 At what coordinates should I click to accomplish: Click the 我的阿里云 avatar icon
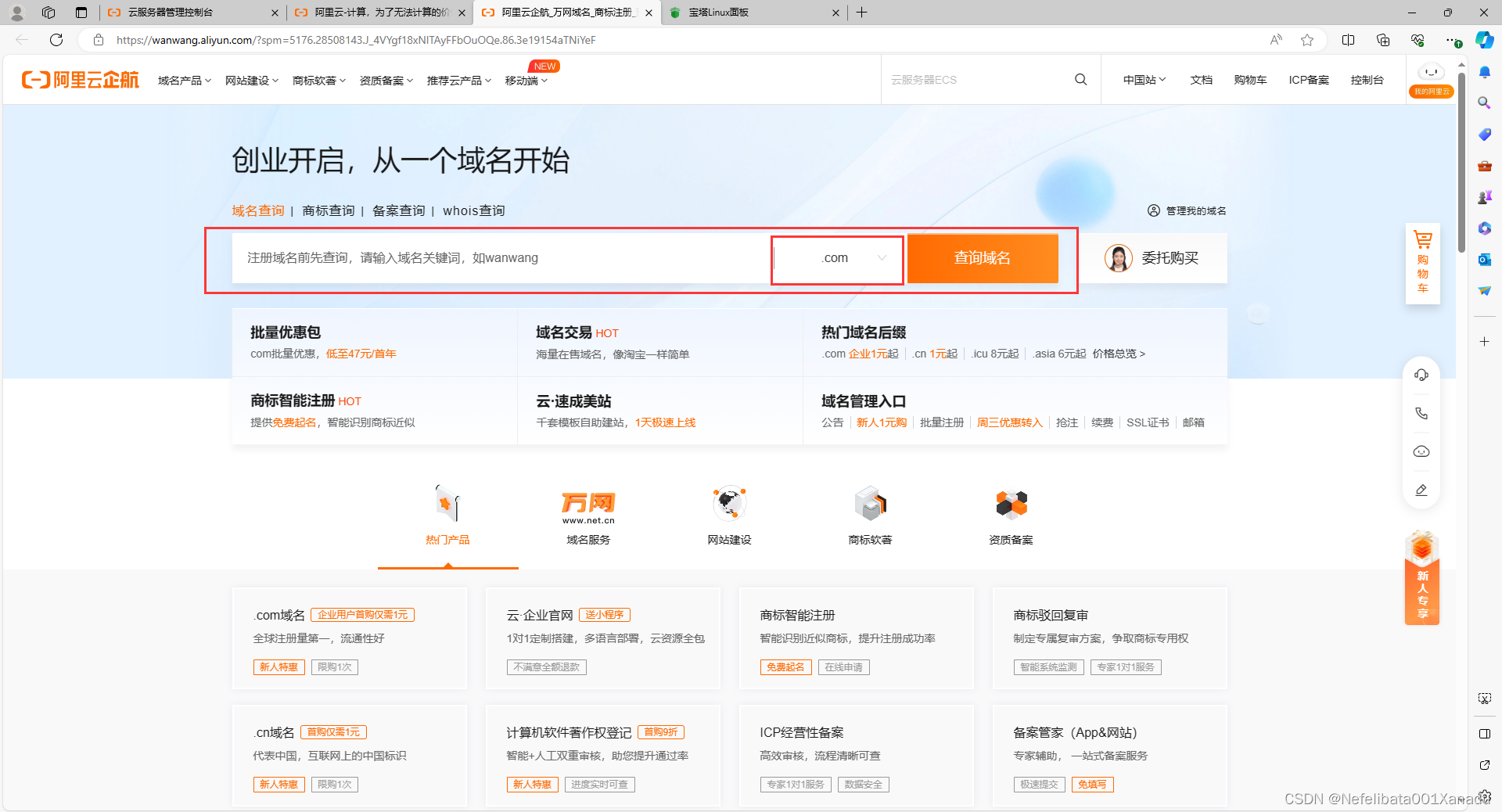(x=1432, y=79)
